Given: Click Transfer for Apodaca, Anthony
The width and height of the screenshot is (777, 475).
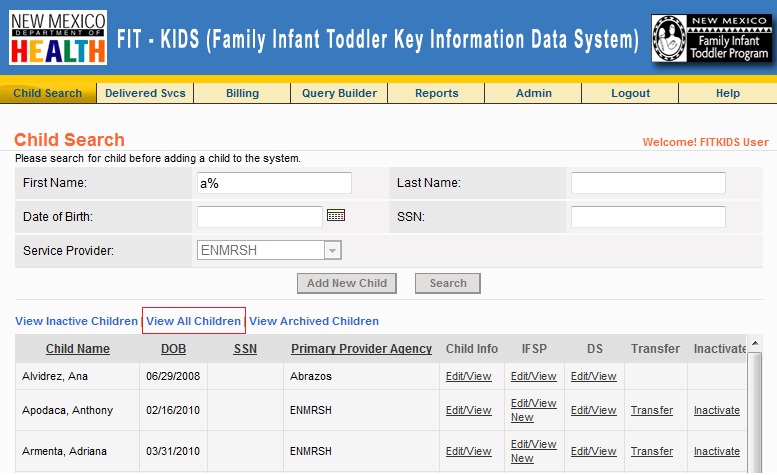Looking at the screenshot, I should tap(652, 411).
